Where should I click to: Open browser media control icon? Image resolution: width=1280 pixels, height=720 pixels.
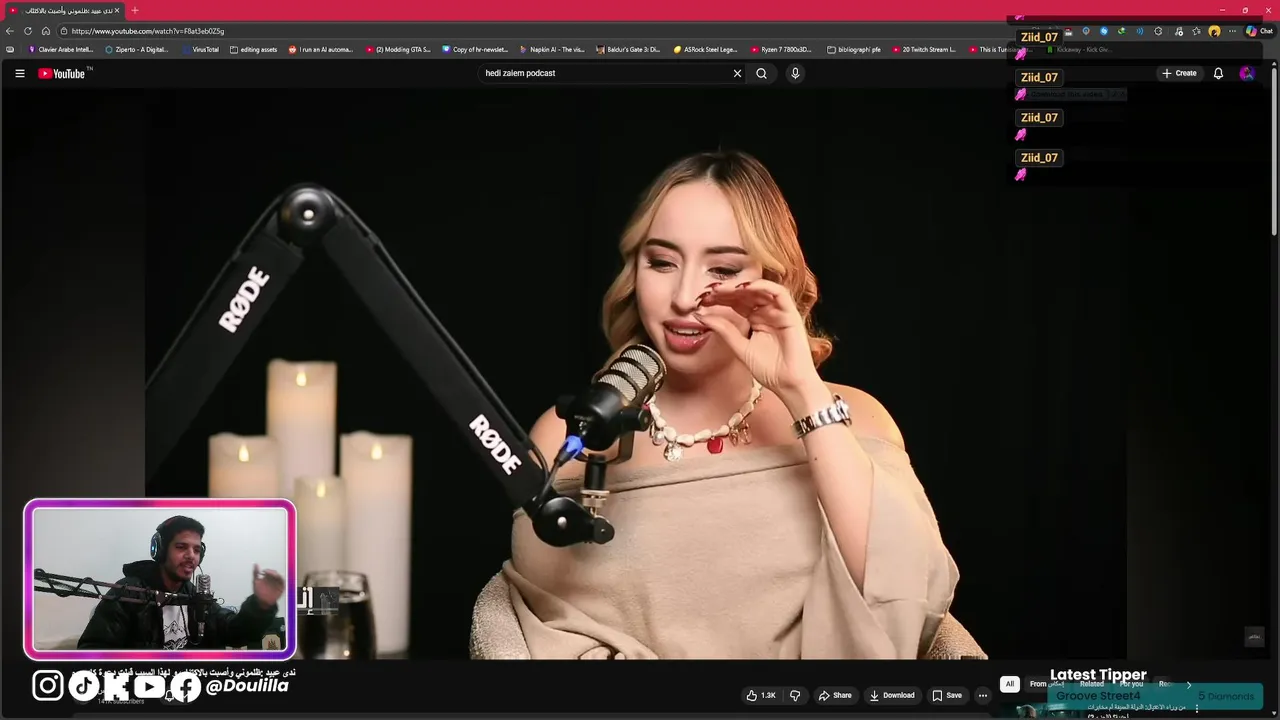[1178, 31]
